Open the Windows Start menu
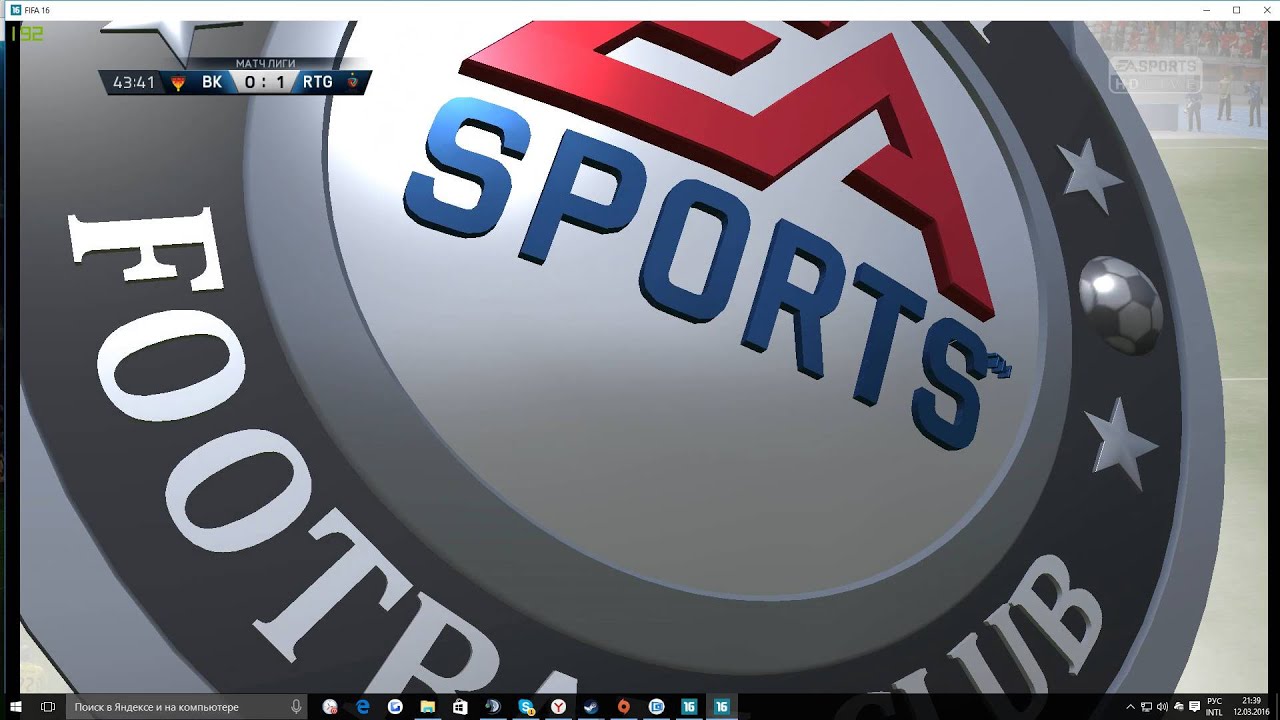The width and height of the screenshot is (1280, 720). tap(16, 706)
